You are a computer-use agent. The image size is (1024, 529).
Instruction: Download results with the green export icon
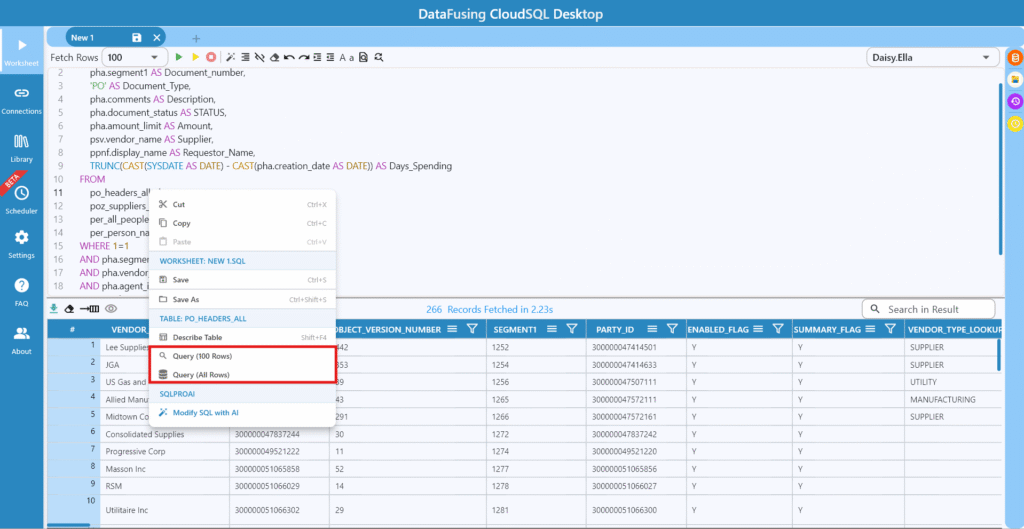pos(54,308)
